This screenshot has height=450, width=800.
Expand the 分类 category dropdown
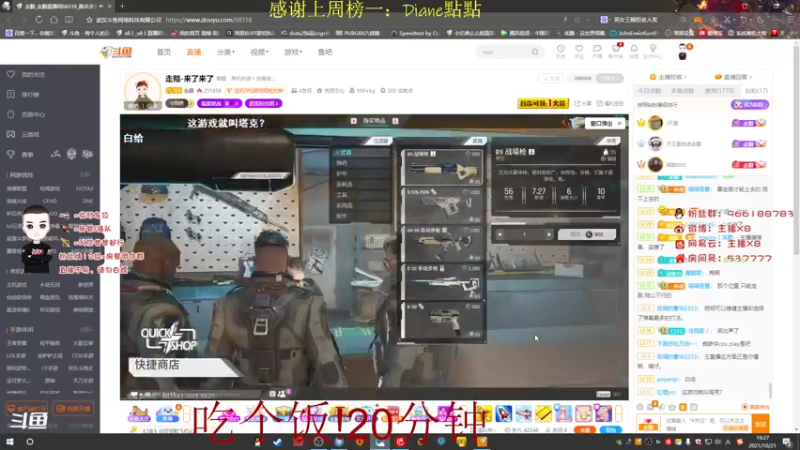[225, 52]
